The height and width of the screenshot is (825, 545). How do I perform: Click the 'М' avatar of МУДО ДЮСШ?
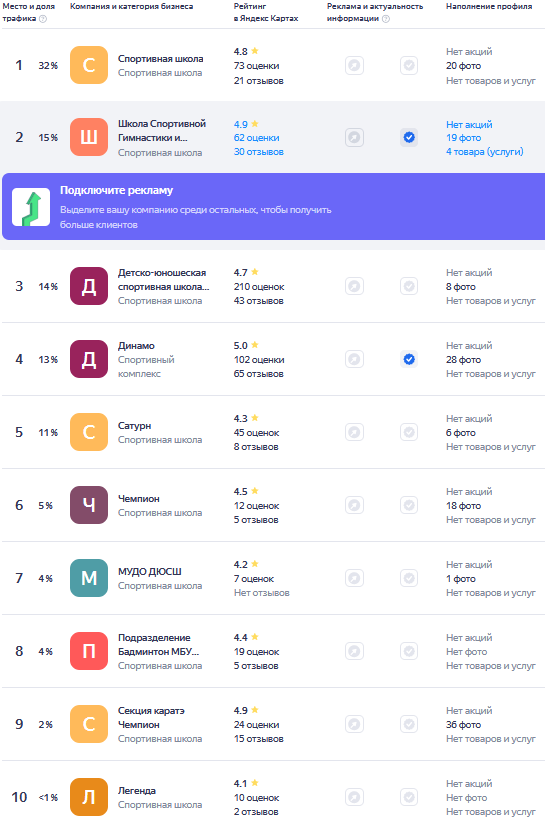pos(89,578)
